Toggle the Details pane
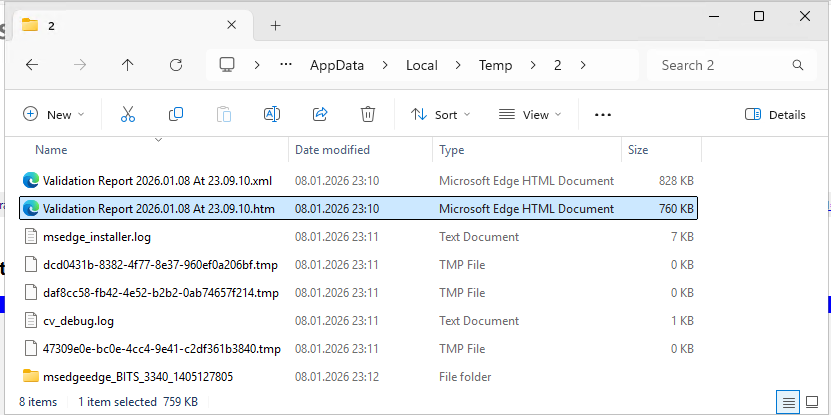 (775, 115)
